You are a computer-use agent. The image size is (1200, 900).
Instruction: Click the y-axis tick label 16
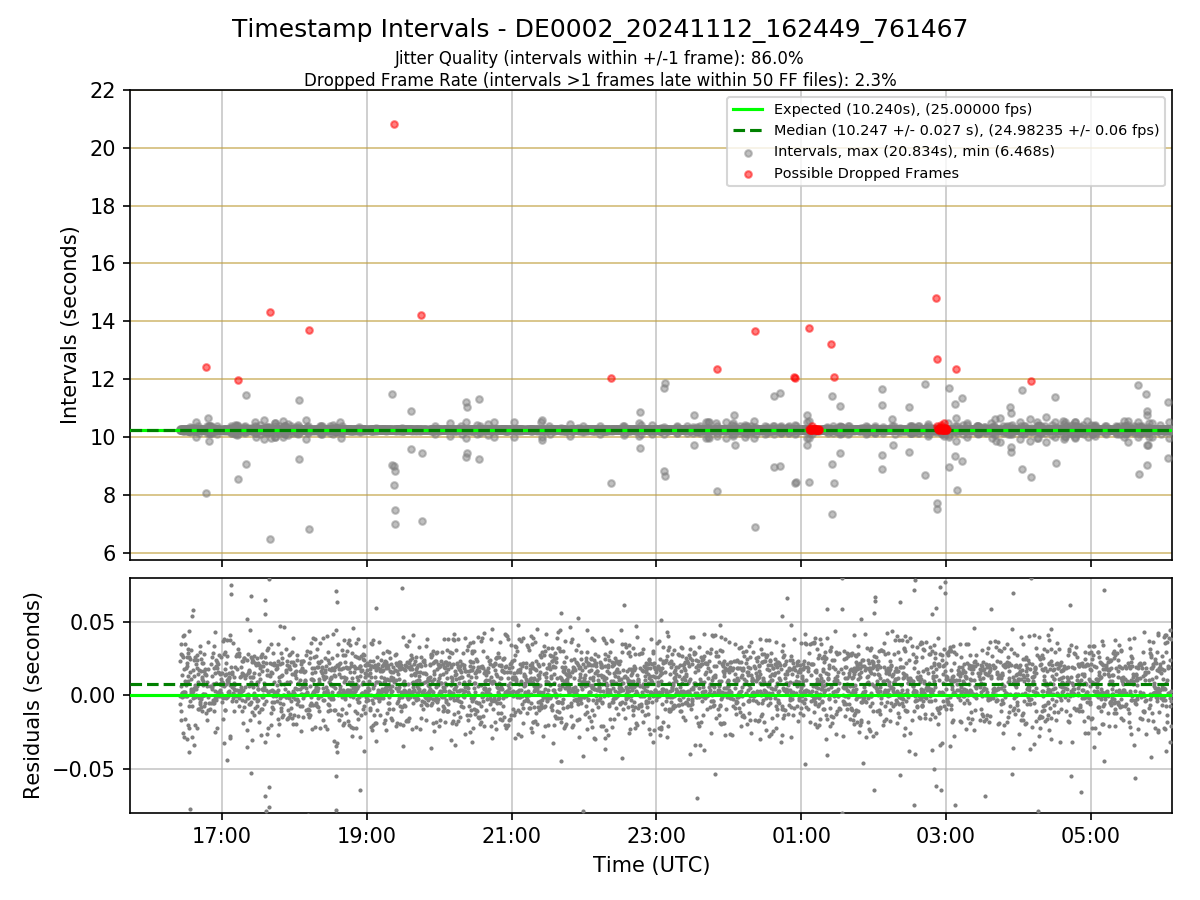click(x=103, y=264)
